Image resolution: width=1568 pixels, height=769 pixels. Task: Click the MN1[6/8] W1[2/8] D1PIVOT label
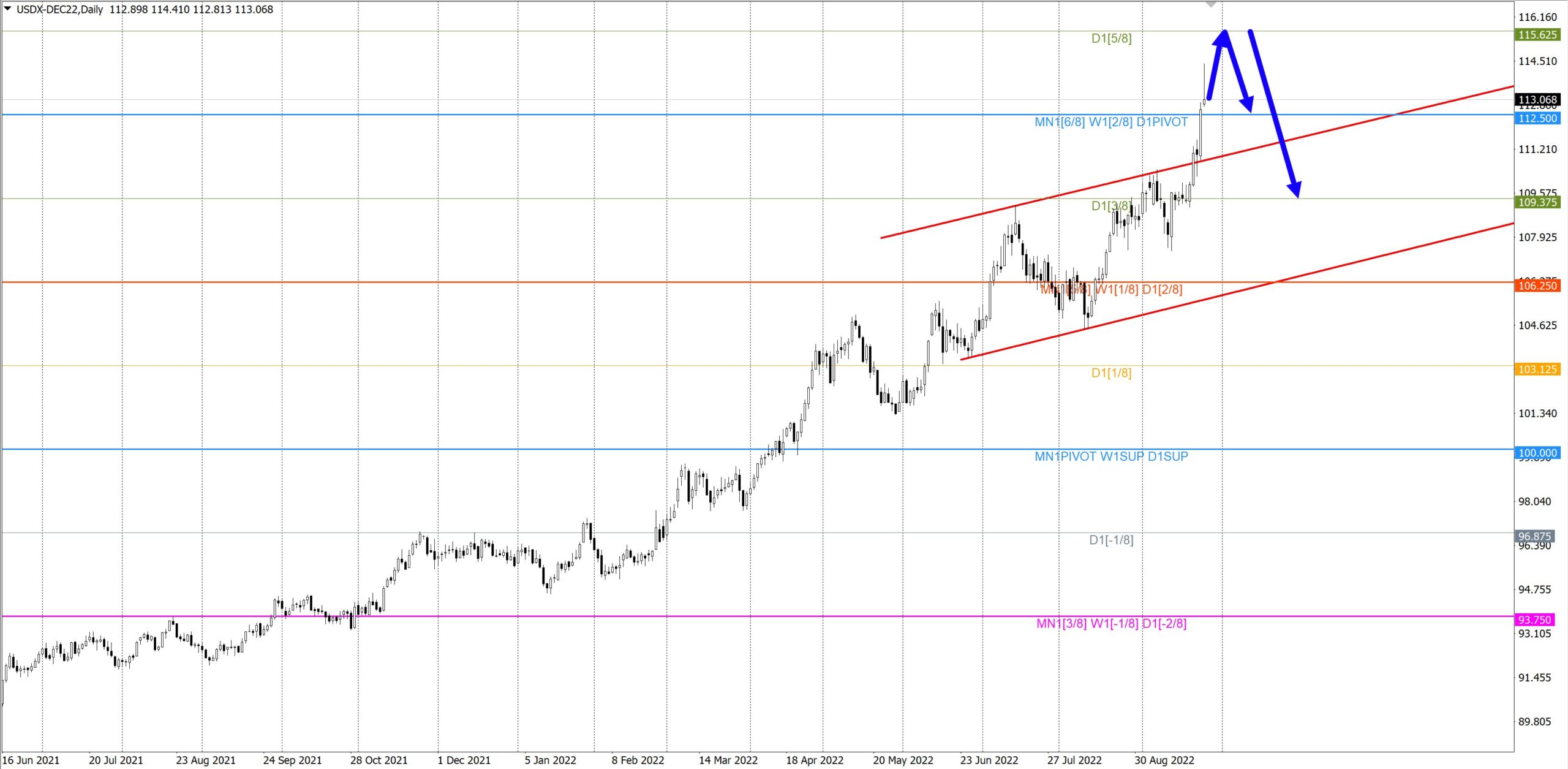click(1111, 122)
